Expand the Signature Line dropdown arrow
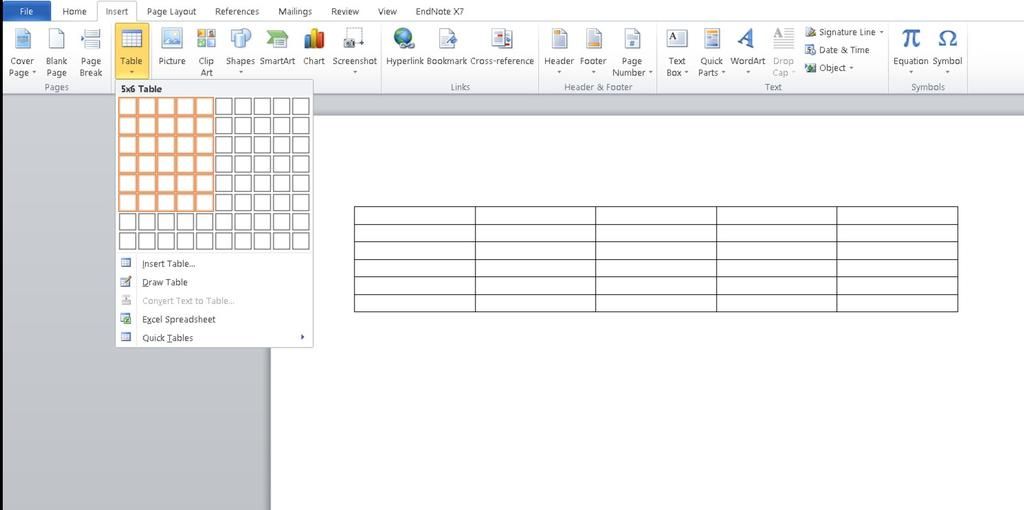1024x510 pixels. coord(882,32)
